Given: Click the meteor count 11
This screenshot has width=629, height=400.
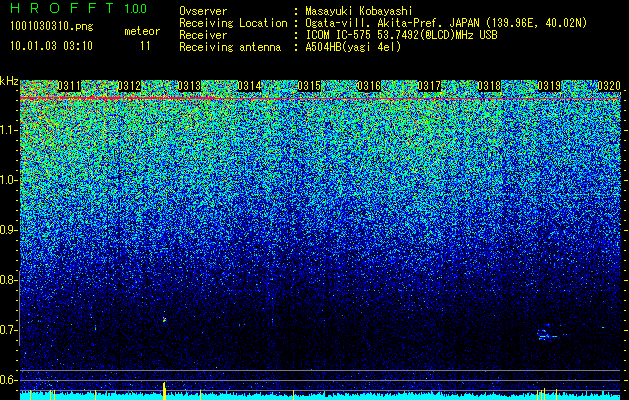Looking at the screenshot, I should [145, 46].
